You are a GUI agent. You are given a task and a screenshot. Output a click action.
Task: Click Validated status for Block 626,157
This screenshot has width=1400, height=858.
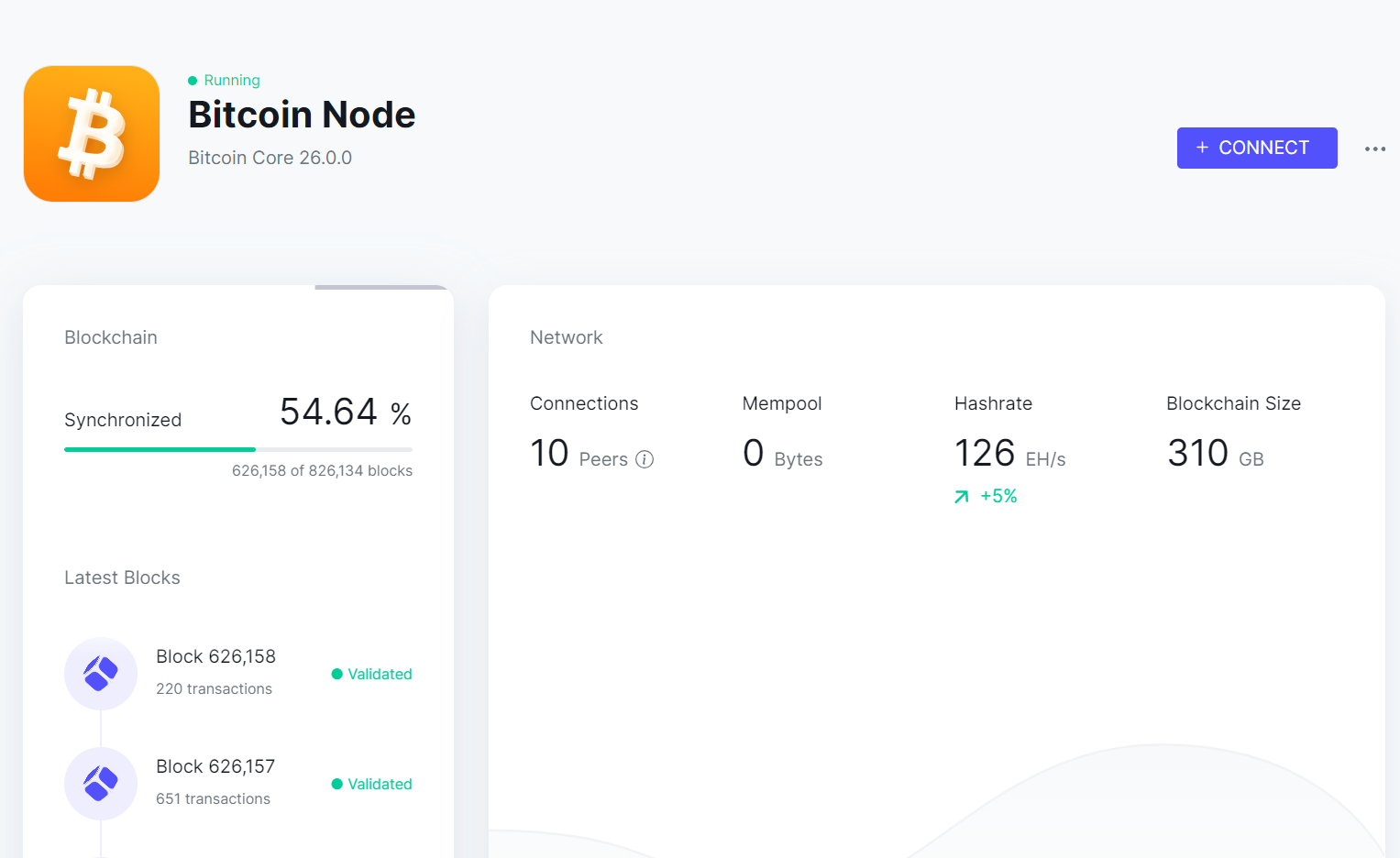pyautogui.click(x=371, y=784)
